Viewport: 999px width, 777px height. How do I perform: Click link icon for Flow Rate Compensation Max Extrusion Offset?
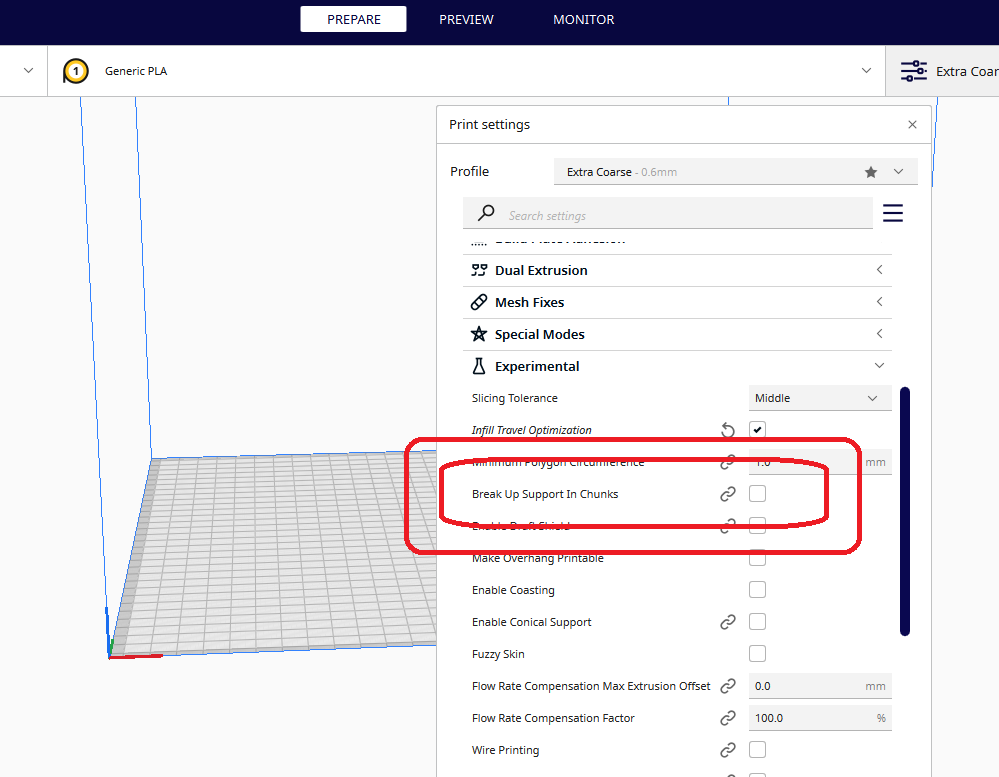(x=728, y=686)
